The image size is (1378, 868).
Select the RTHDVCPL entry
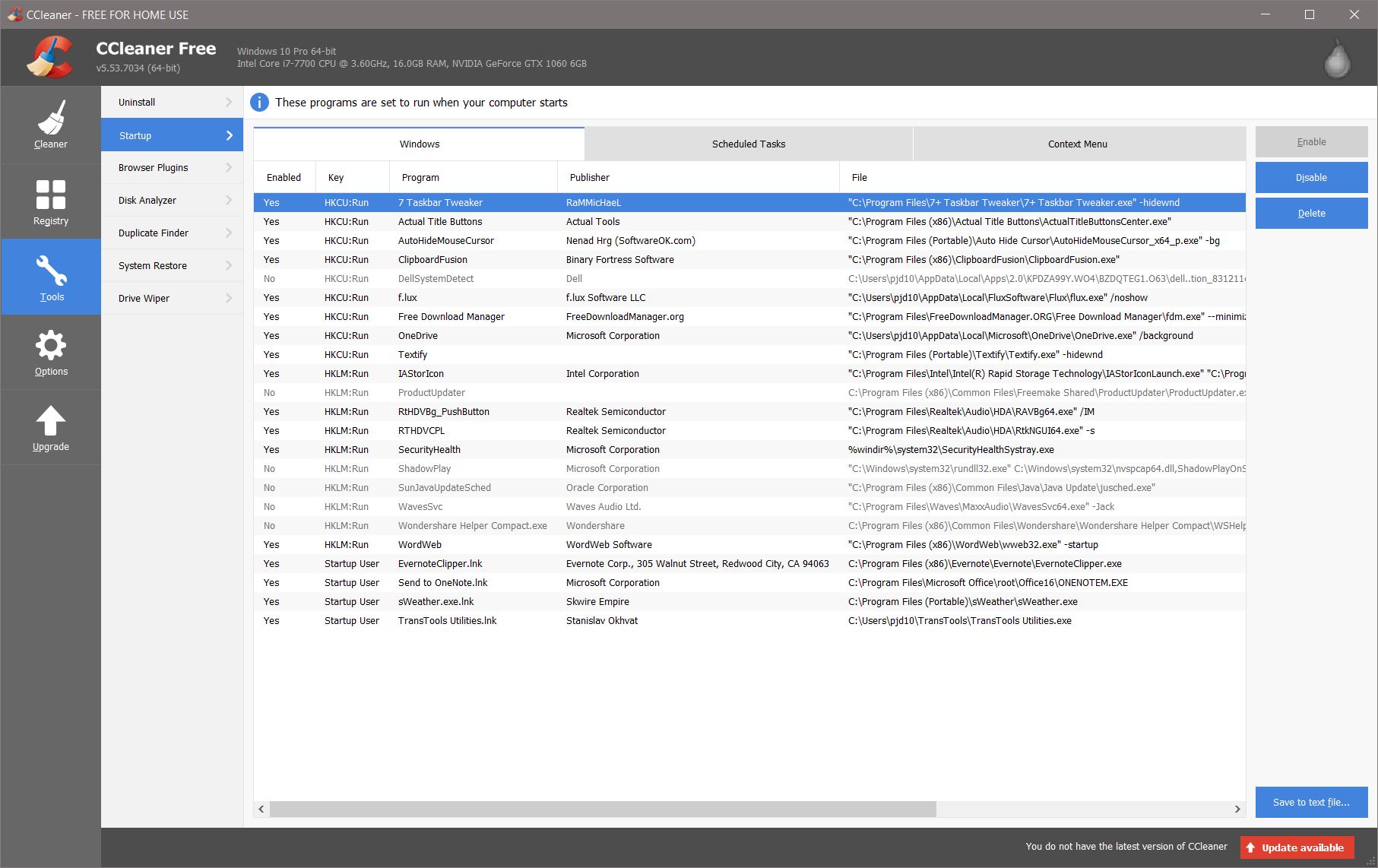click(749, 431)
